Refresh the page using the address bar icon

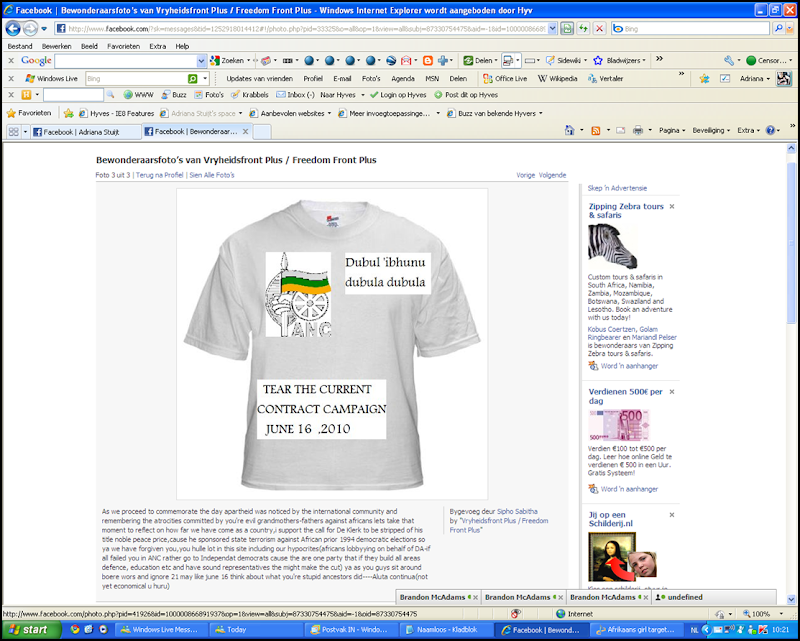pos(583,29)
